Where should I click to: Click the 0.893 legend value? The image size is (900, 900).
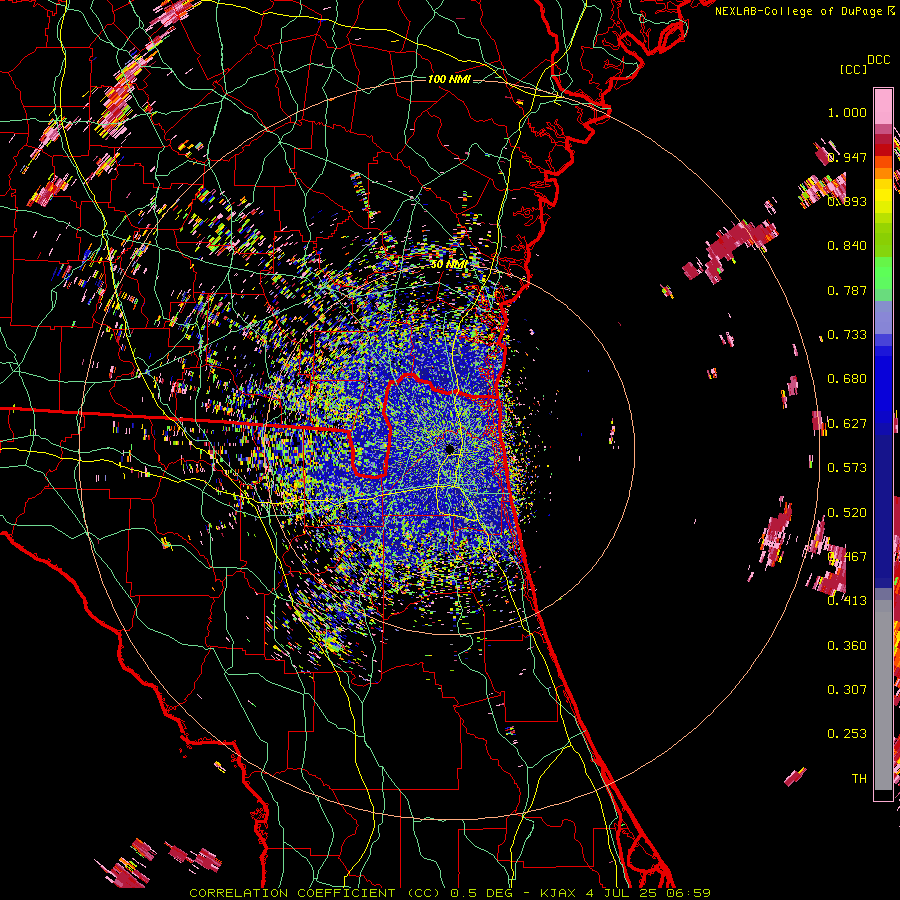(847, 201)
